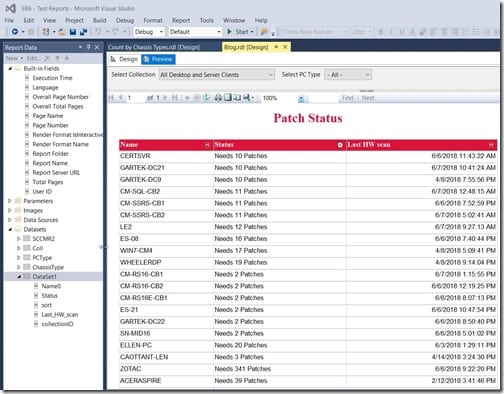
Task: Open the zoom level dropdown in preview toolbar
Action: pos(301,98)
